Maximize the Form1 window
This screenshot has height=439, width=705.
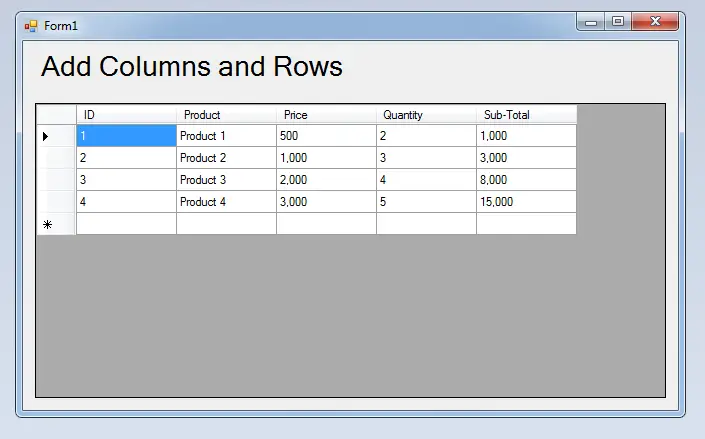618,22
